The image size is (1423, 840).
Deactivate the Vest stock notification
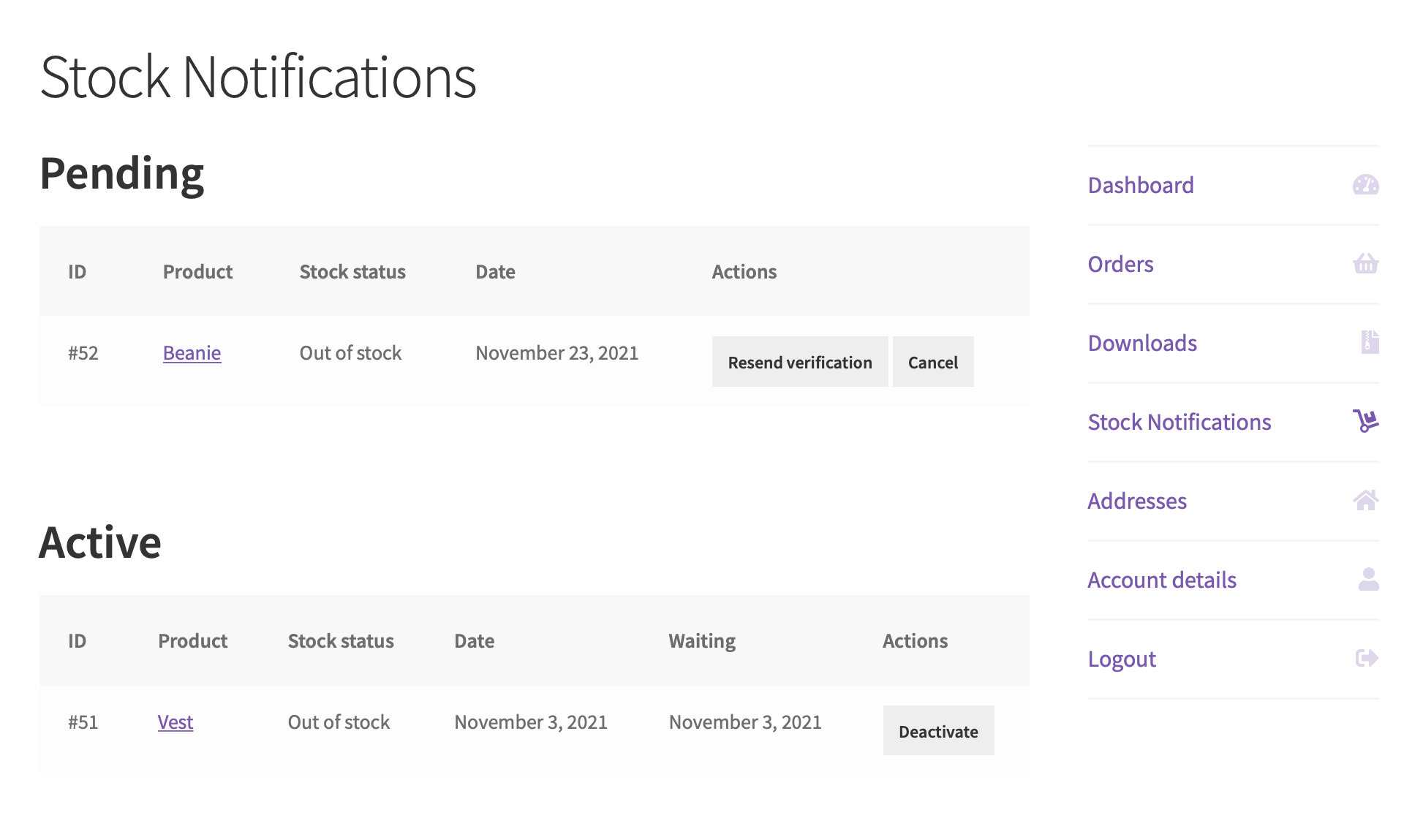click(938, 731)
